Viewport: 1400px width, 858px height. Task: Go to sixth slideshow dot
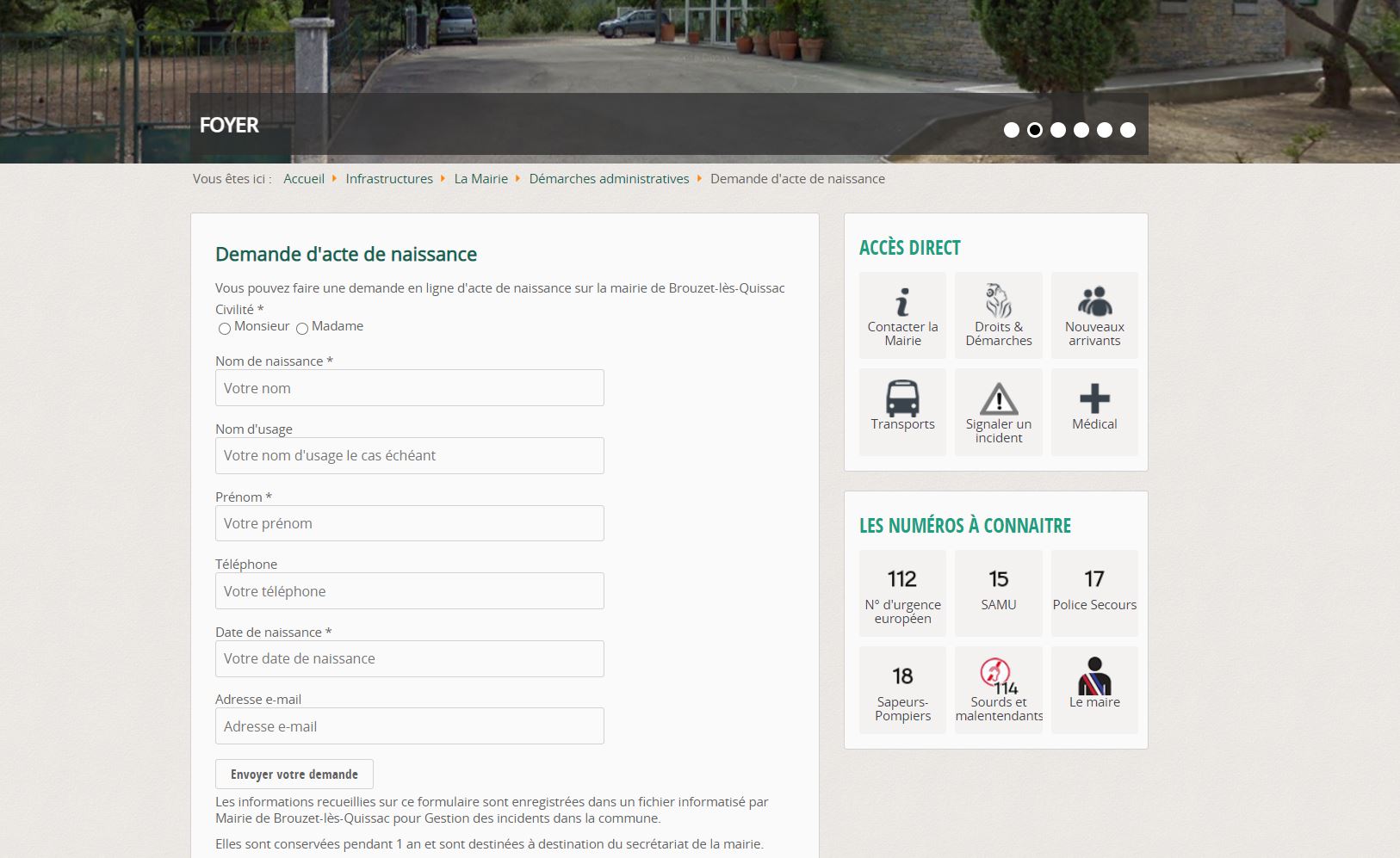[1128, 130]
